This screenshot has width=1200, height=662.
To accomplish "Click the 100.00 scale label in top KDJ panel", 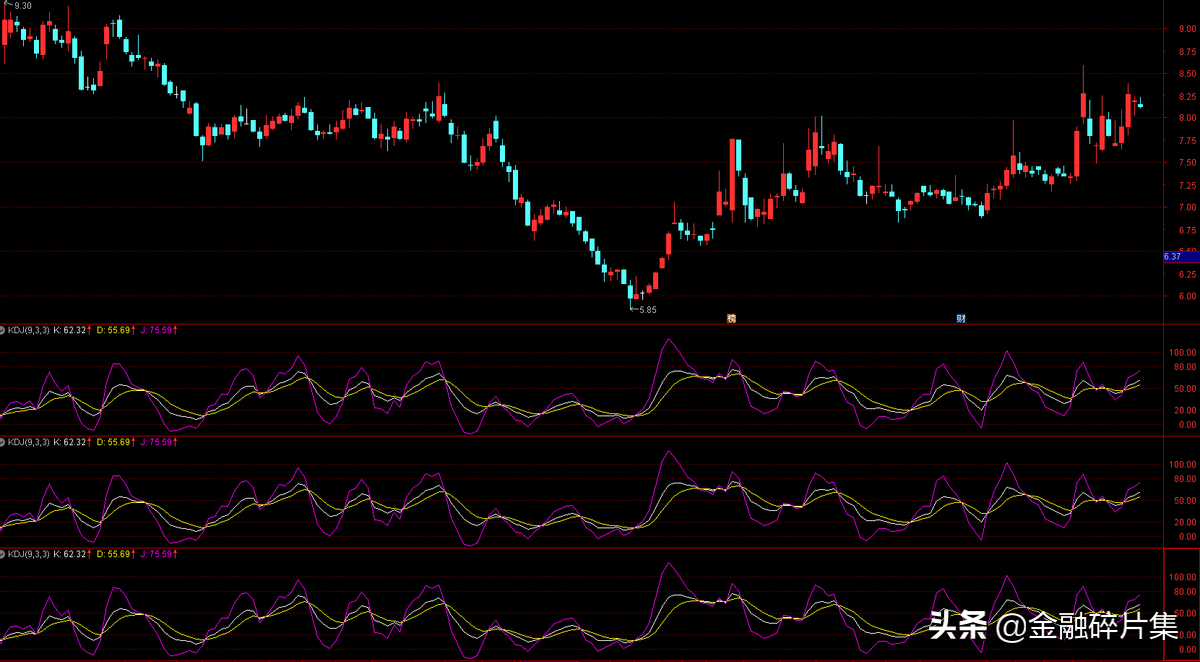I will point(1184,353).
